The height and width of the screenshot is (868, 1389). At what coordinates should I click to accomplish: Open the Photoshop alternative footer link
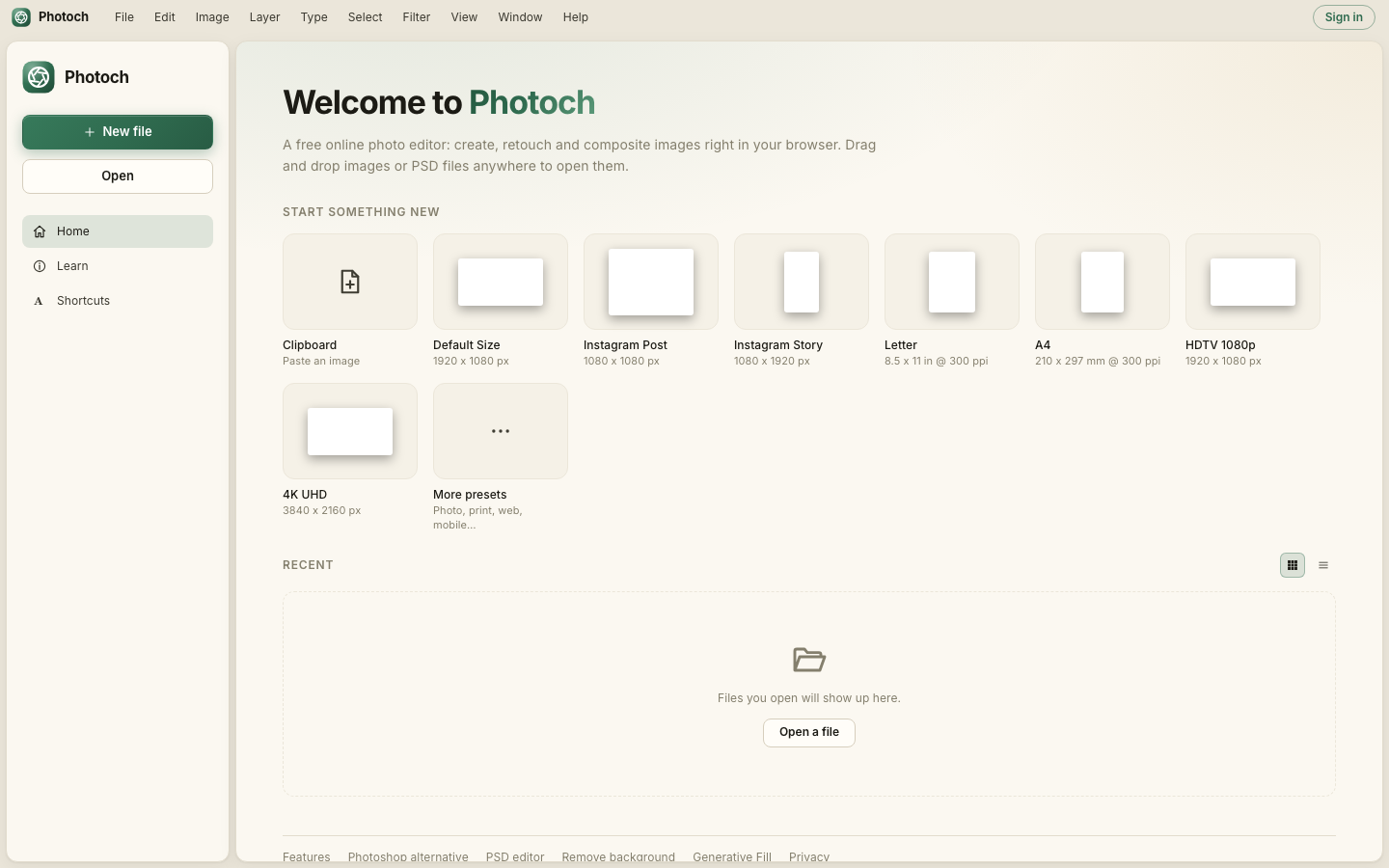coord(408,856)
